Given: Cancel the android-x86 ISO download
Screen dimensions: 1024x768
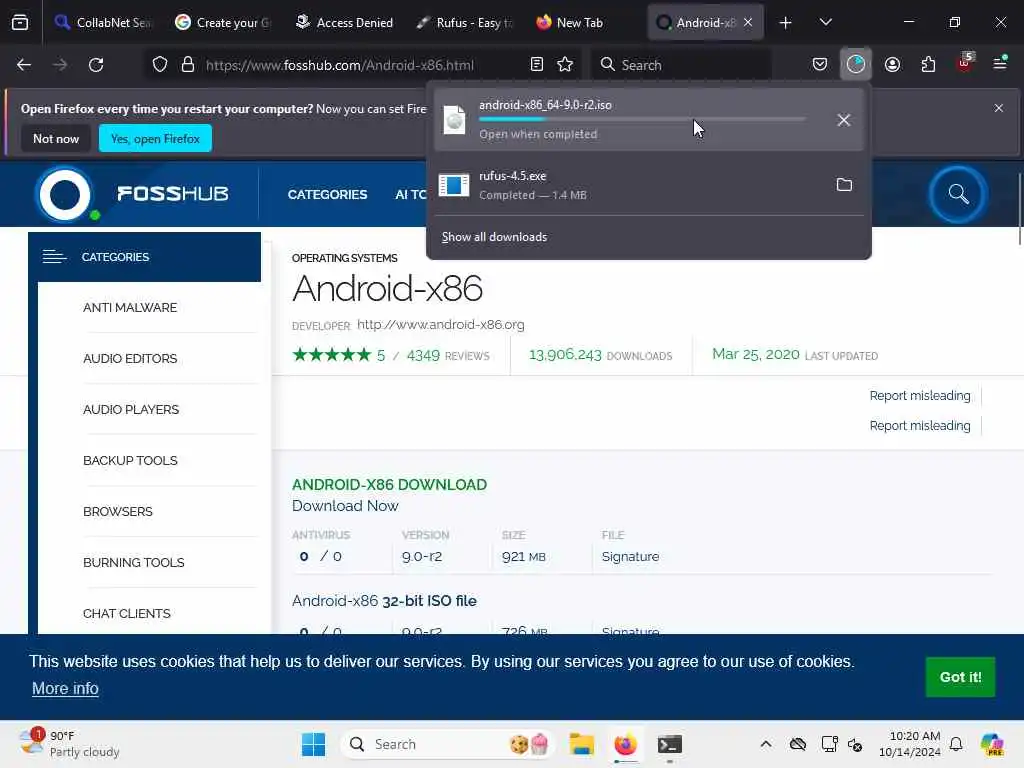Looking at the screenshot, I should [844, 120].
